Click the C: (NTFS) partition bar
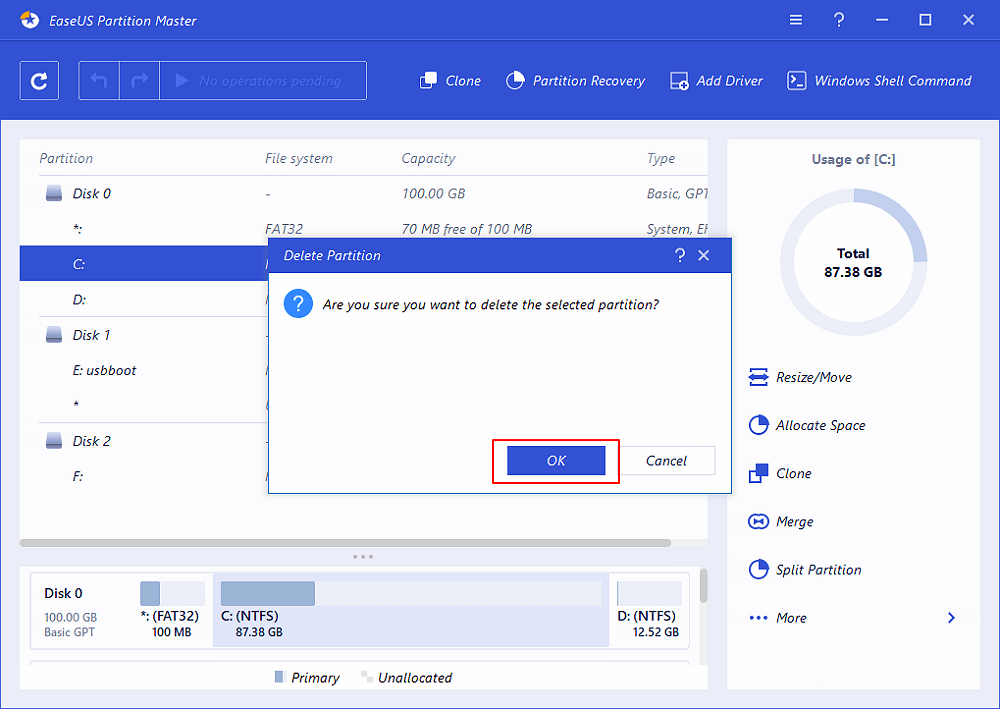Viewport: 1000px width, 709px height. [x=410, y=610]
